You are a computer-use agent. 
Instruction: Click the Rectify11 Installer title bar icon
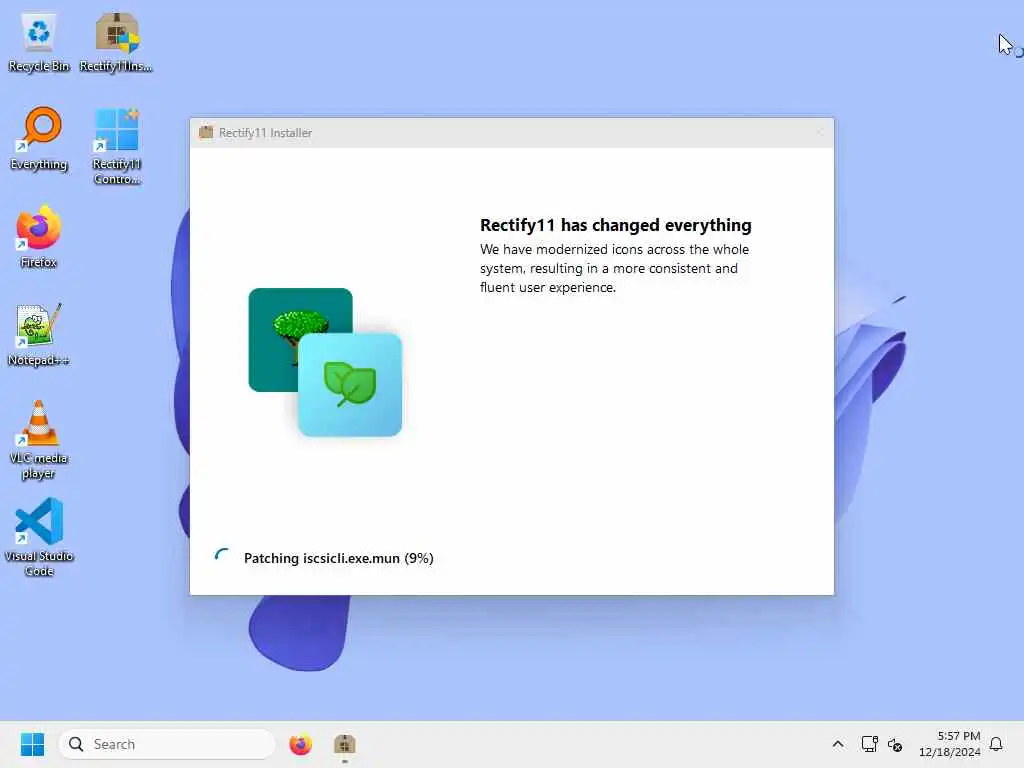206,132
